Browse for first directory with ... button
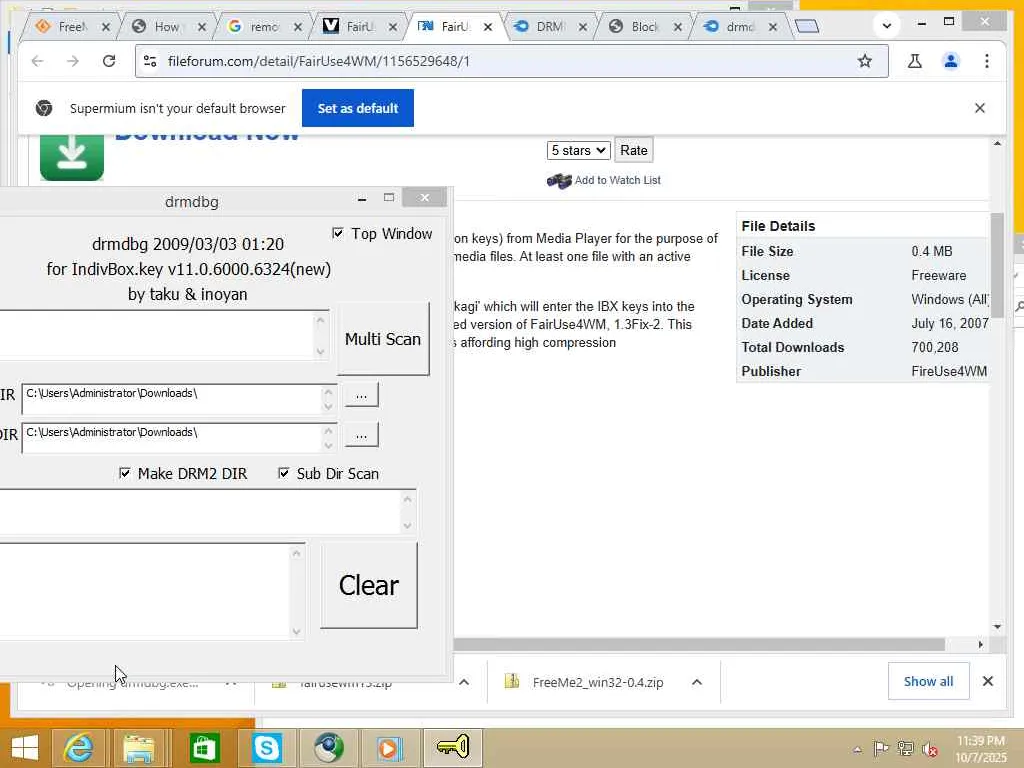The width and height of the screenshot is (1024, 768). (x=361, y=395)
